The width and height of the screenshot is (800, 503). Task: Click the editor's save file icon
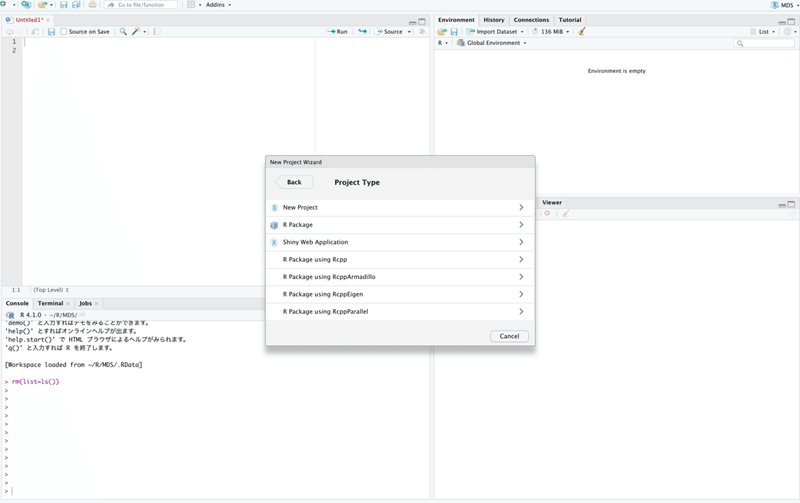52,32
